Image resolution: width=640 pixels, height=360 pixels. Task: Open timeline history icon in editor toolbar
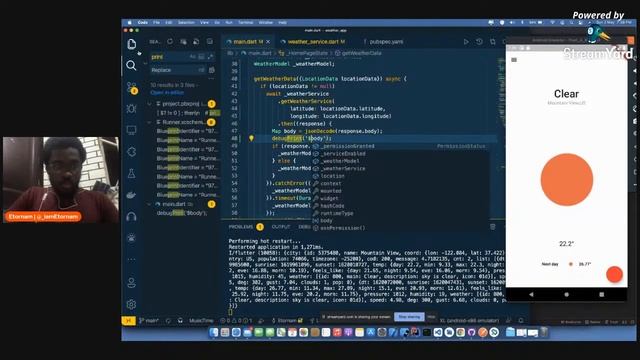point(479,42)
